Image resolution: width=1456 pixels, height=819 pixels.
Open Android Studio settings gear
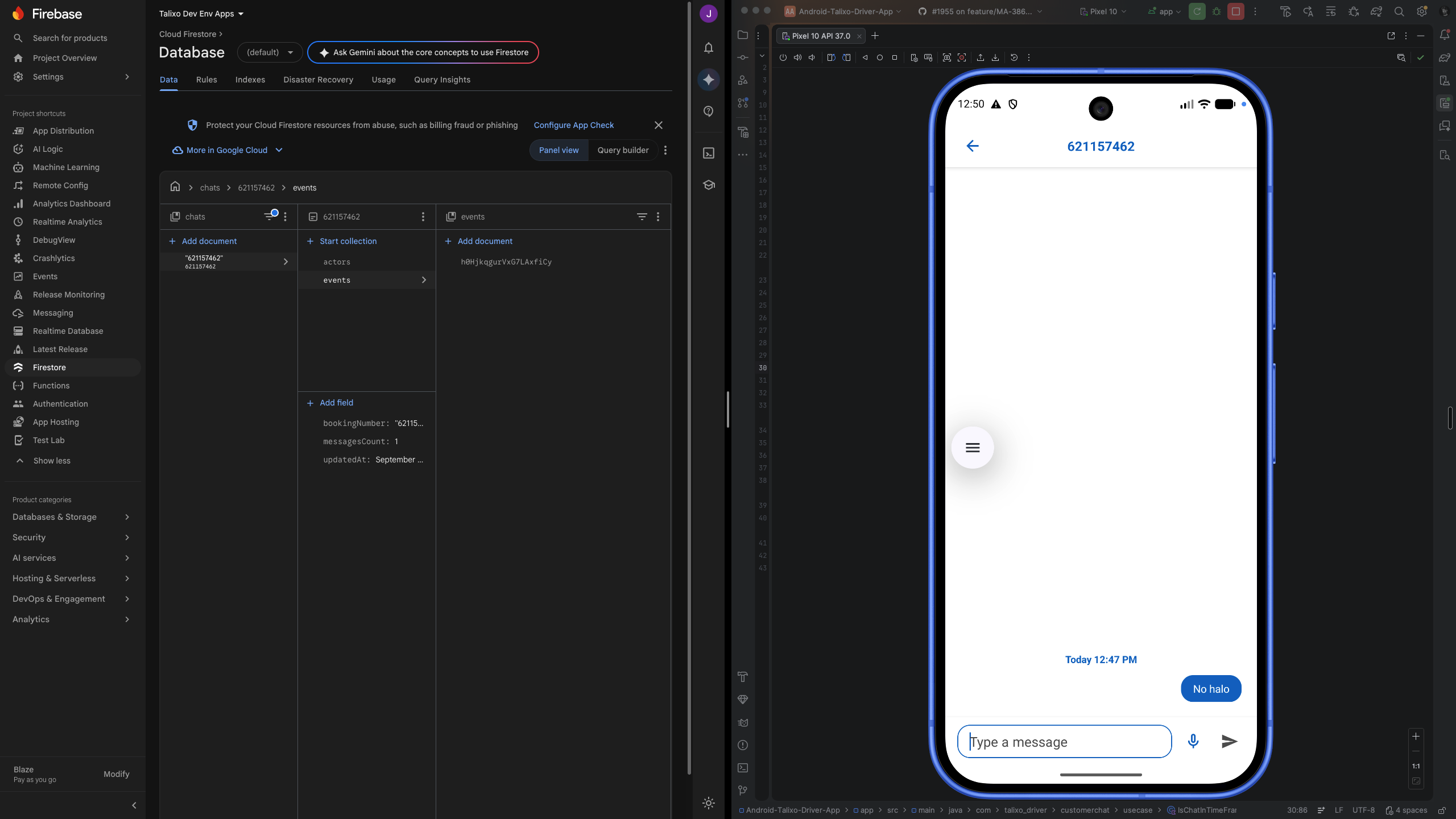[x=1422, y=11]
